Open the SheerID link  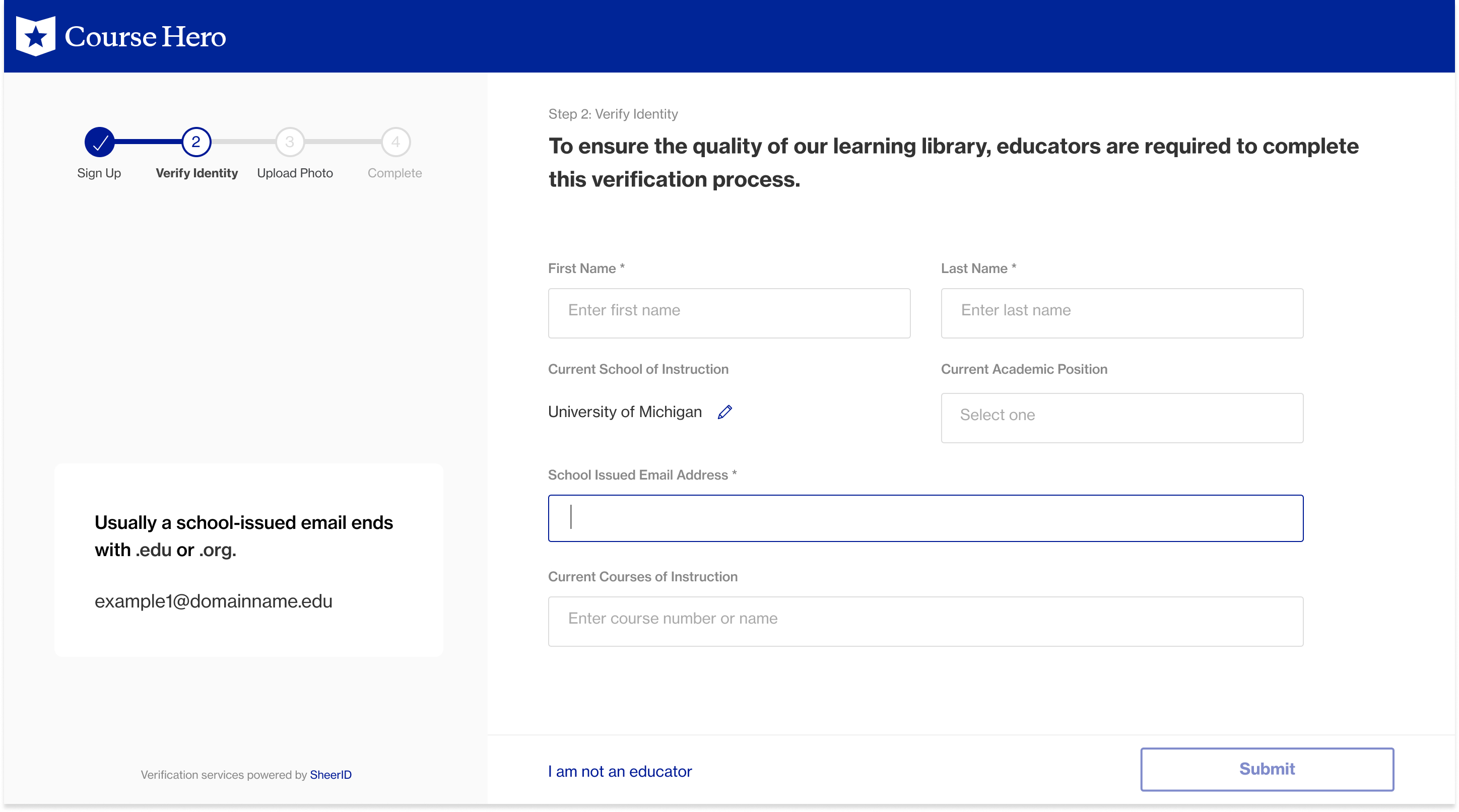pos(330,775)
